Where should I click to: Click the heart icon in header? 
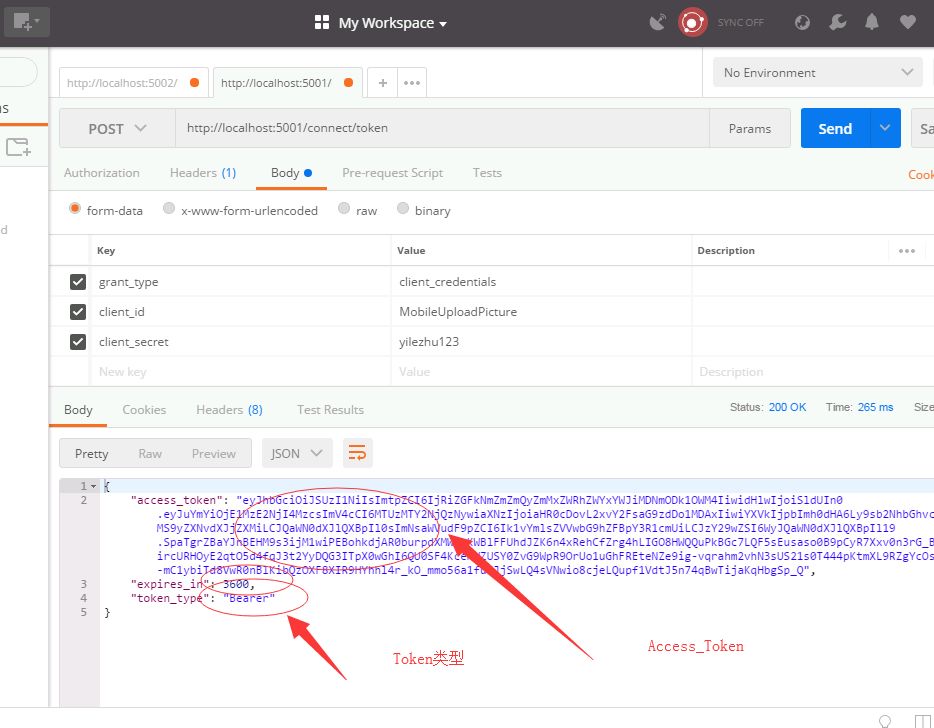(x=907, y=22)
